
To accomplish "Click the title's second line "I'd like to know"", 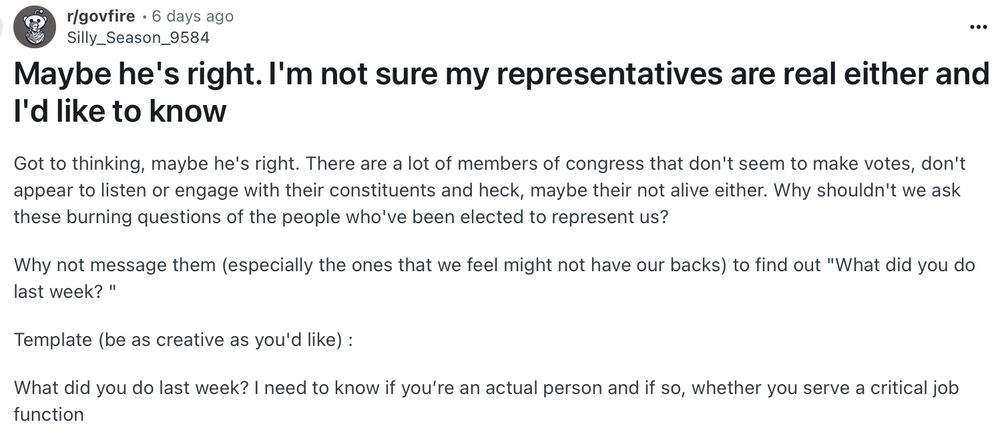I will 122,113.
